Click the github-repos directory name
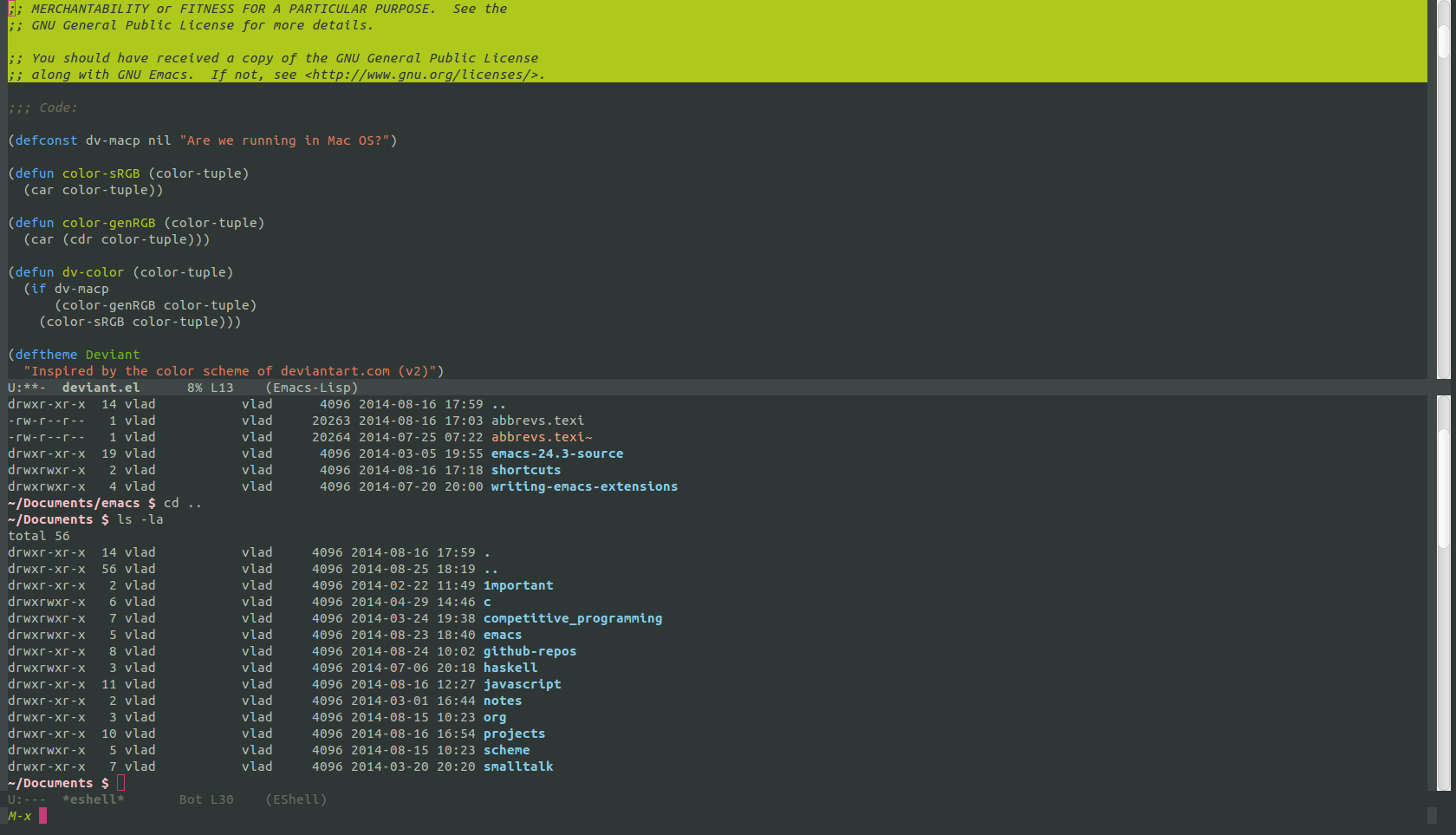 pyautogui.click(x=530, y=651)
